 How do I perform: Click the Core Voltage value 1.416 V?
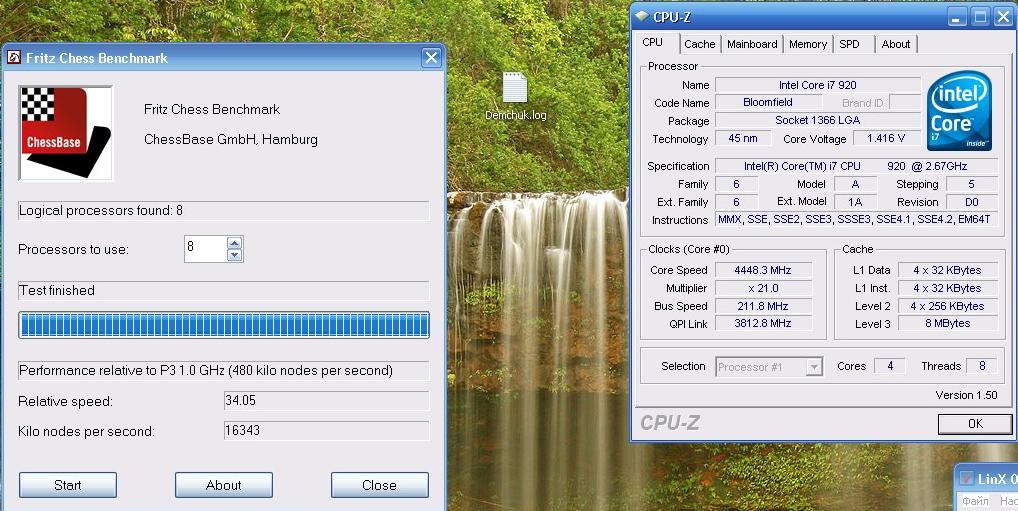(x=886, y=138)
